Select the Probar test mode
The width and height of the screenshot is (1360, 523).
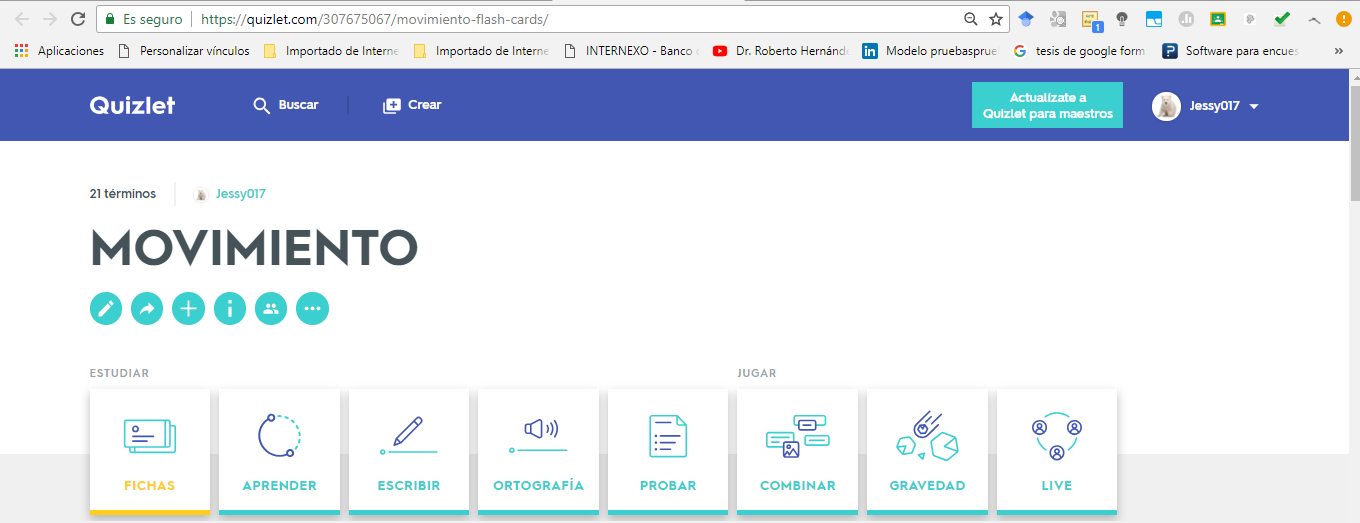pos(668,452)
